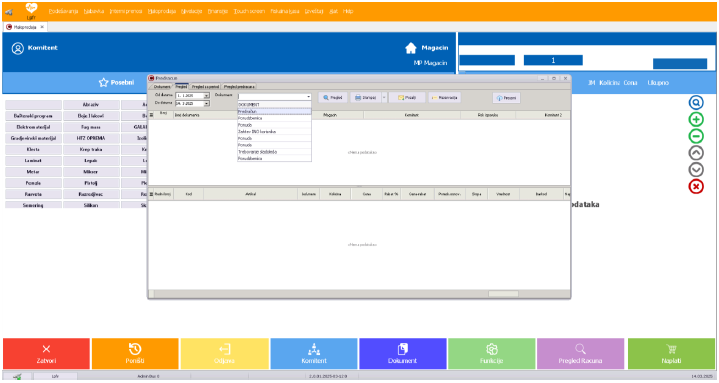Select Predračun from the dropdown list

tap(274, 111)
